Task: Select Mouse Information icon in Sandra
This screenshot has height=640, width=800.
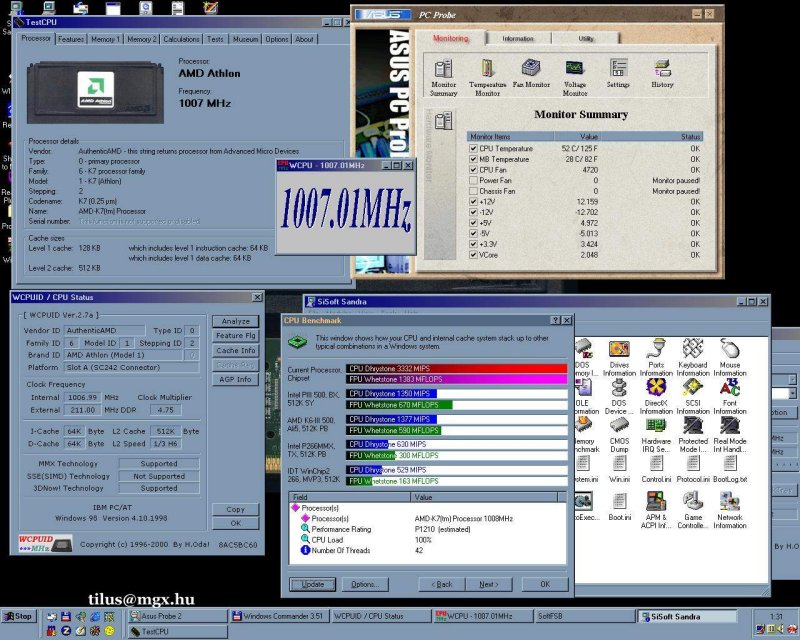Action: pos(730,358)
